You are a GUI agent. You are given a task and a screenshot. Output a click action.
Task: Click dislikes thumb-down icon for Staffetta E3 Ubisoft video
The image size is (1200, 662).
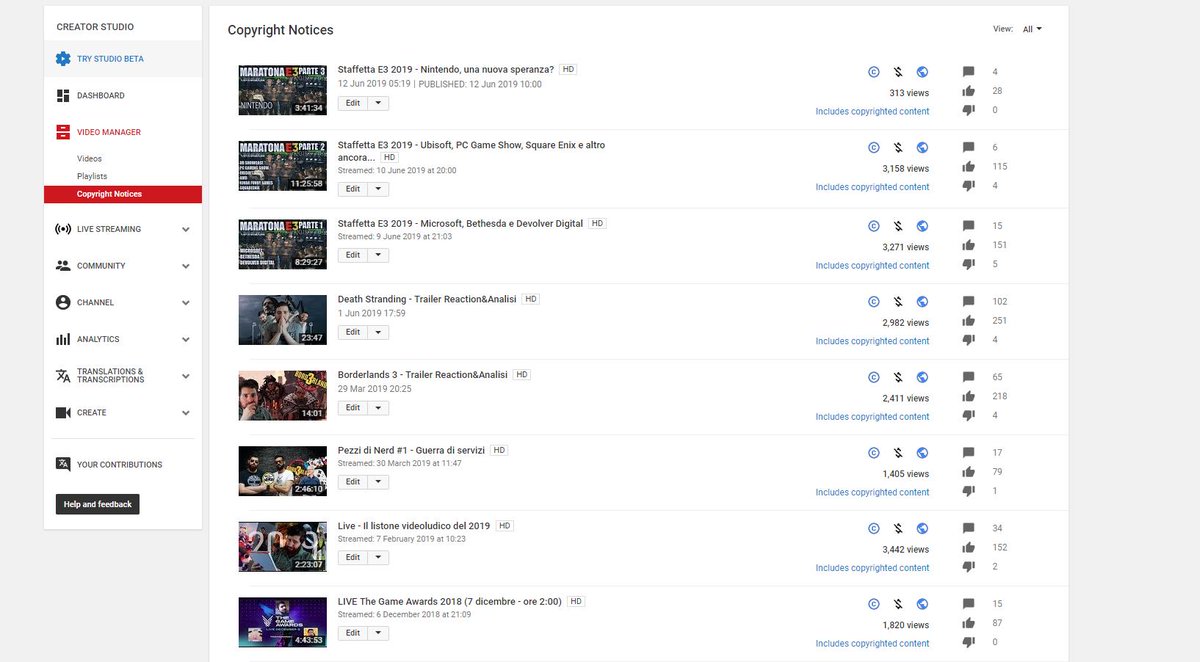pos(968,185)
